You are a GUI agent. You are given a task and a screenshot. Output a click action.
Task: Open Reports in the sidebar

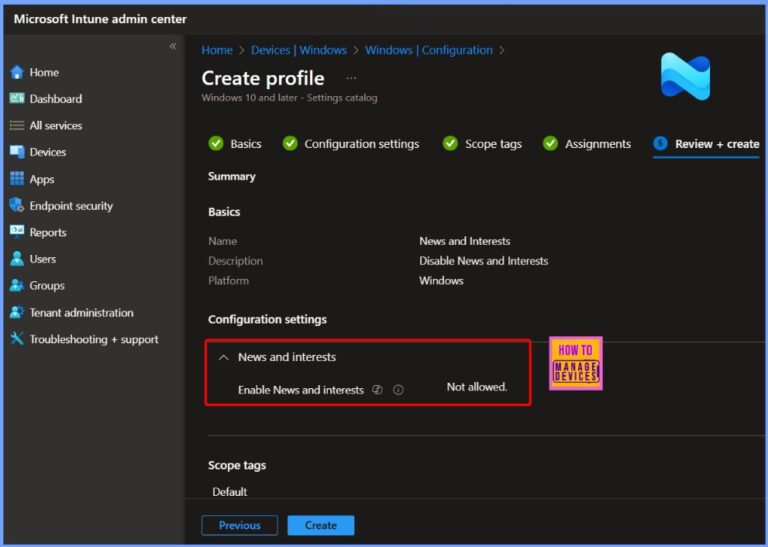48,232
